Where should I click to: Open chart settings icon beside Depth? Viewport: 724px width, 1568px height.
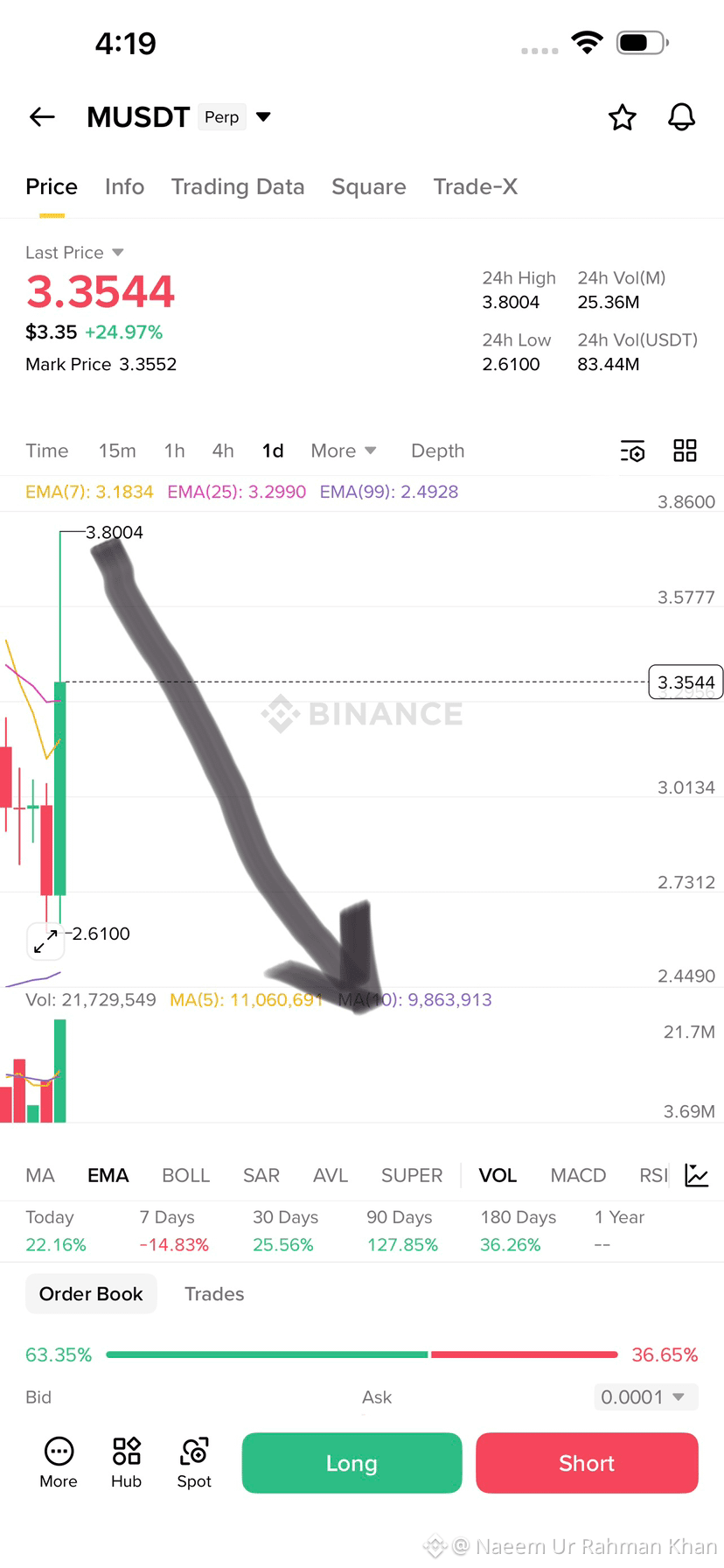pyautogui.click(x=633, y=451)
